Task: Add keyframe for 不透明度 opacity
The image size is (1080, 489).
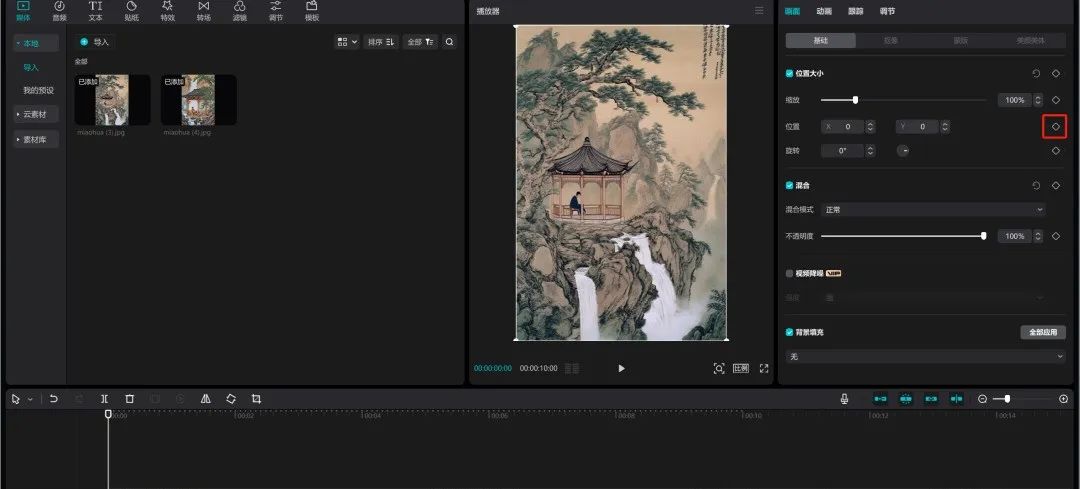Action: (x=1055, y=236)
